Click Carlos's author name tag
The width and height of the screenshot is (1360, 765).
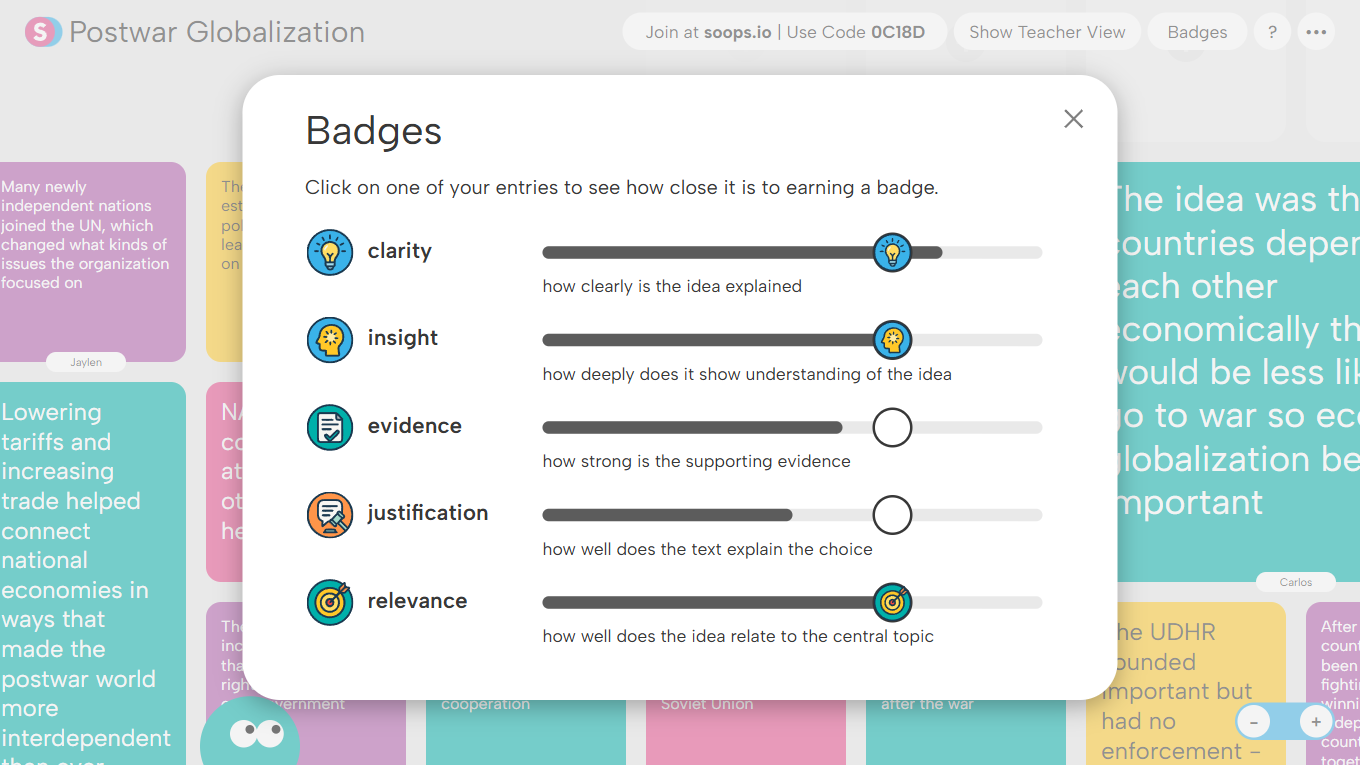tap(1296, 582)
